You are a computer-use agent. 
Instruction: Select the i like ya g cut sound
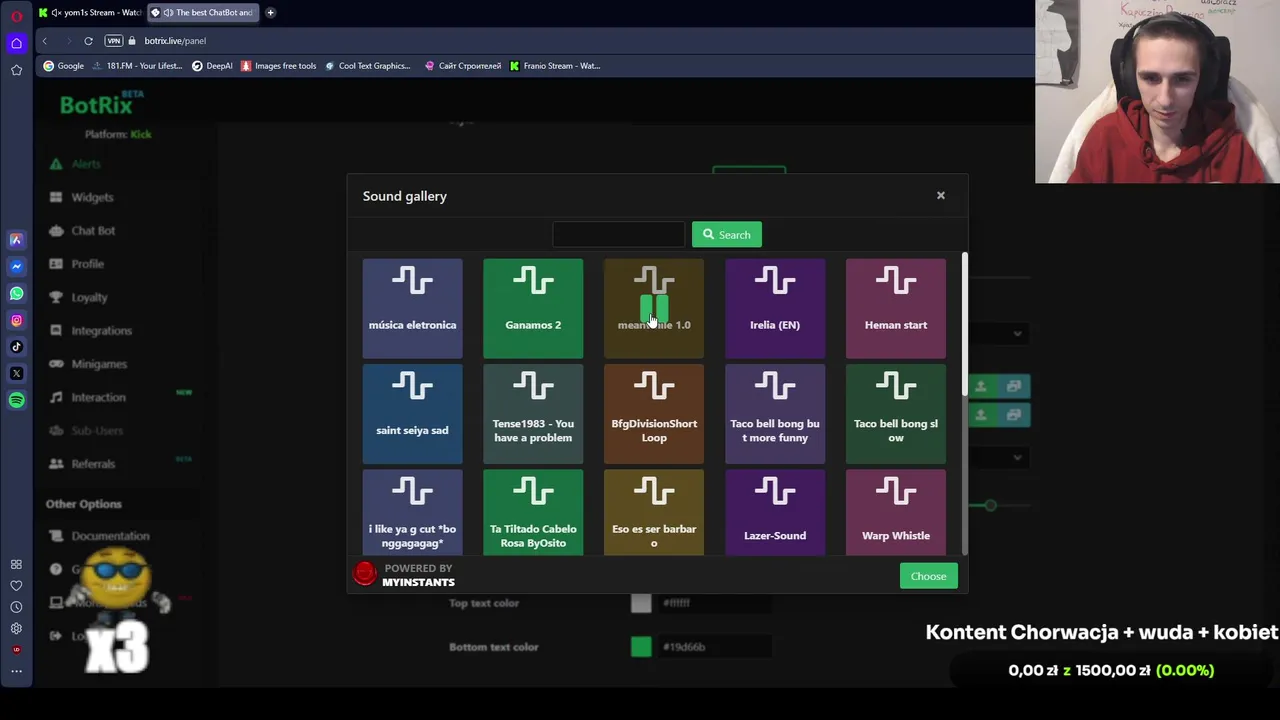(412, 512)
